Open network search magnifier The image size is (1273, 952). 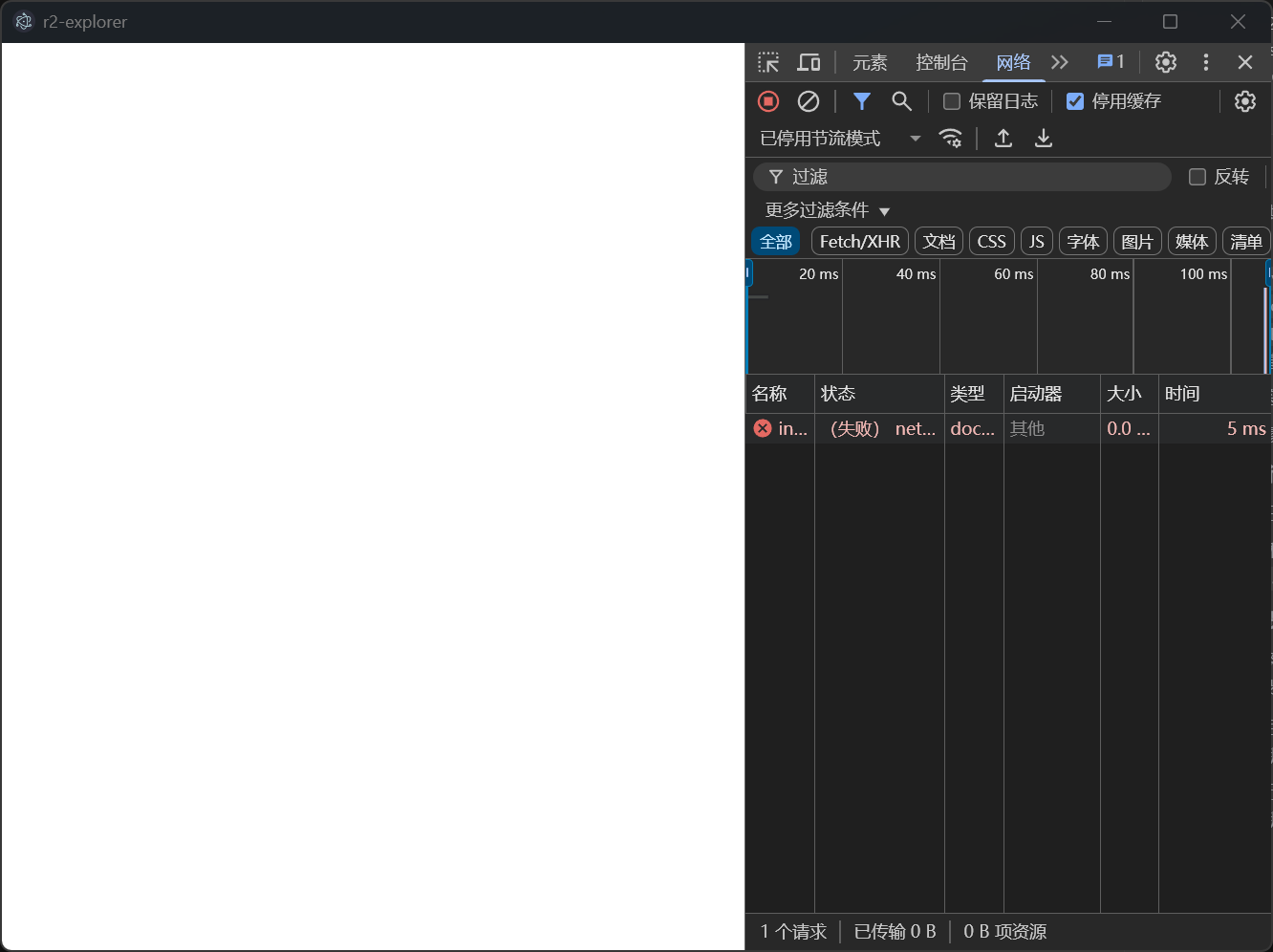pos(901,101)
